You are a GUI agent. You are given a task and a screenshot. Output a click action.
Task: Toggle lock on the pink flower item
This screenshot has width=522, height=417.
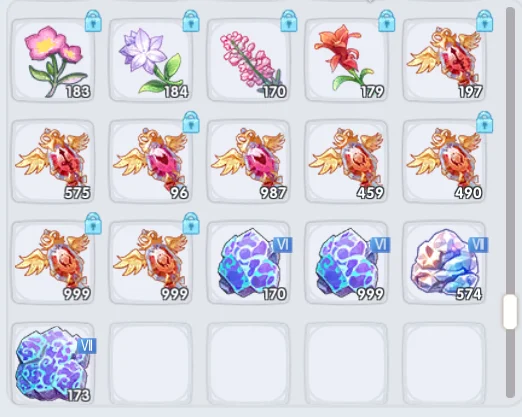pyautogui.click(x=93, y=21)
